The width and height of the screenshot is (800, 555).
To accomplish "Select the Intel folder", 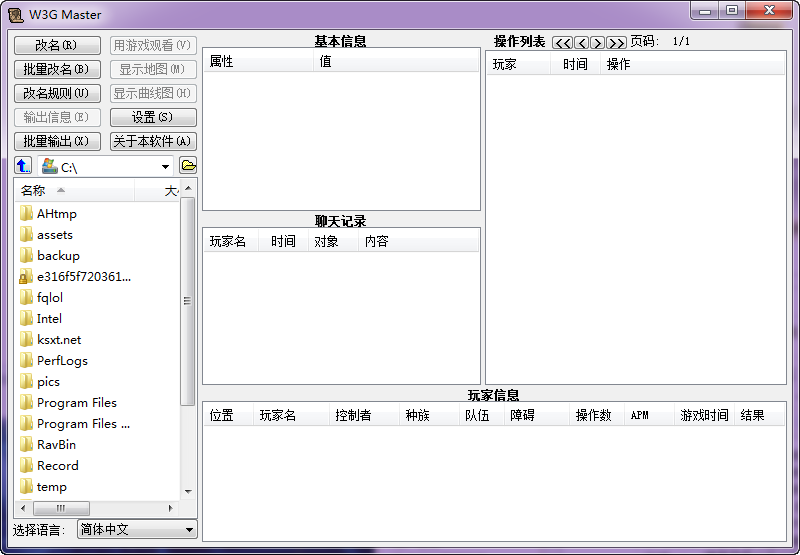I will click(49, 319).
